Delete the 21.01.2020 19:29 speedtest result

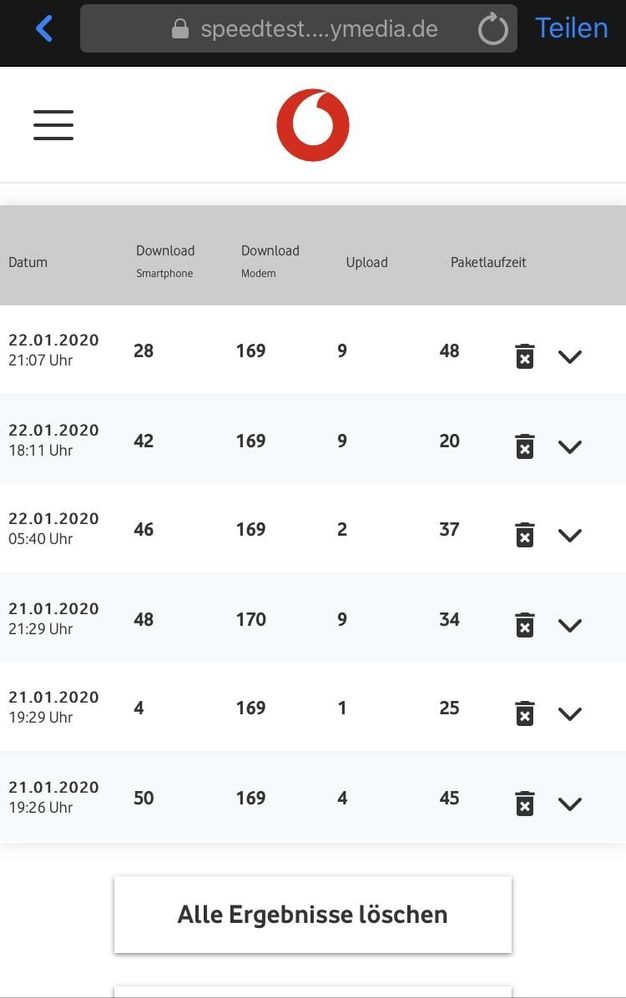point(524,713)
